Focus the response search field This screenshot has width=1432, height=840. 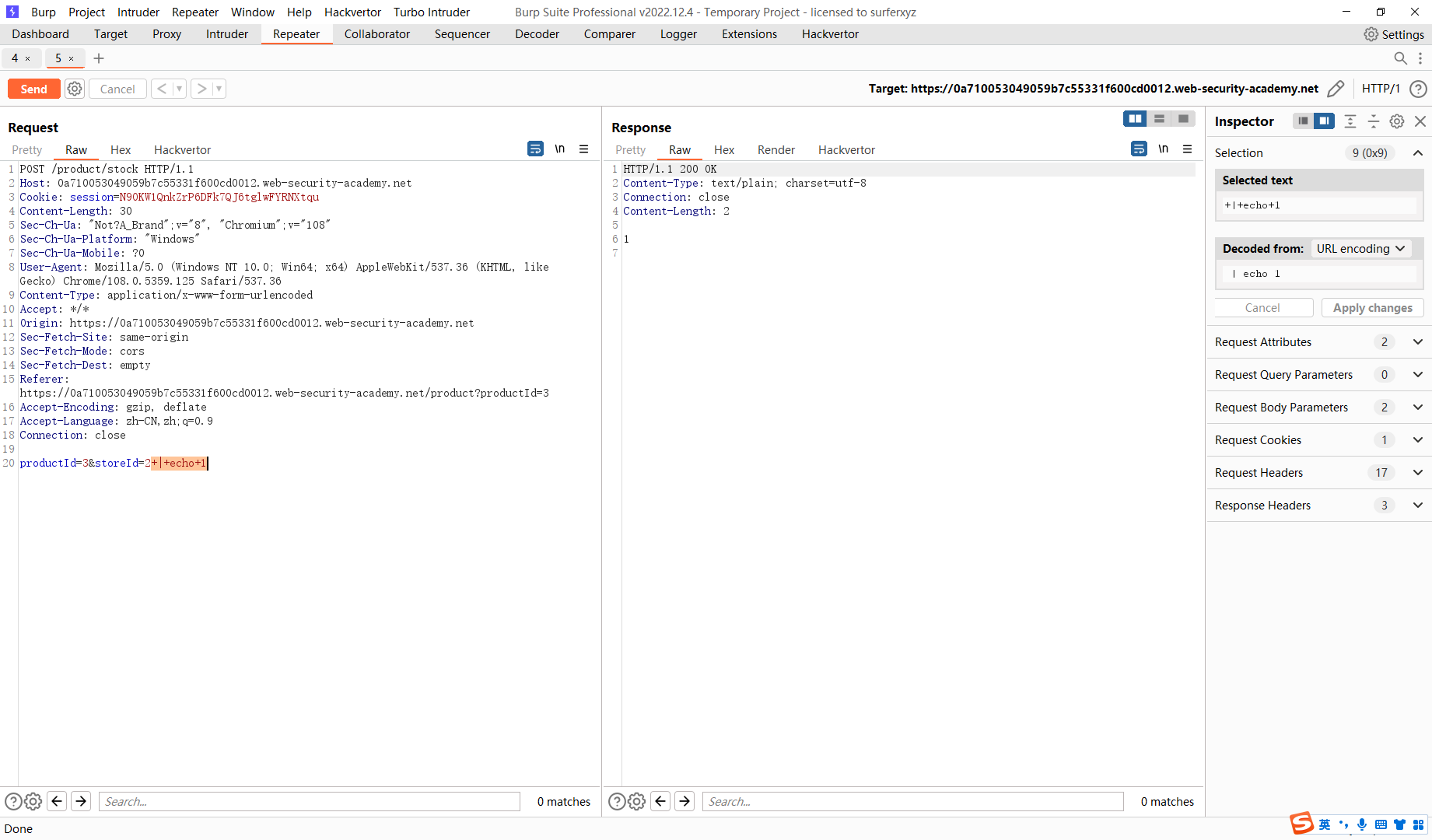tap(913, 801)
